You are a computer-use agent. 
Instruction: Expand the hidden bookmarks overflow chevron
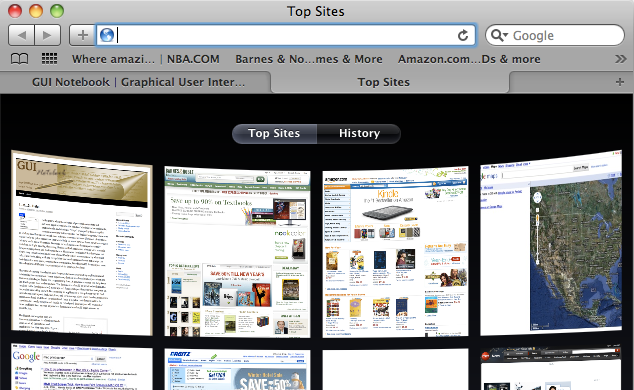620,59
